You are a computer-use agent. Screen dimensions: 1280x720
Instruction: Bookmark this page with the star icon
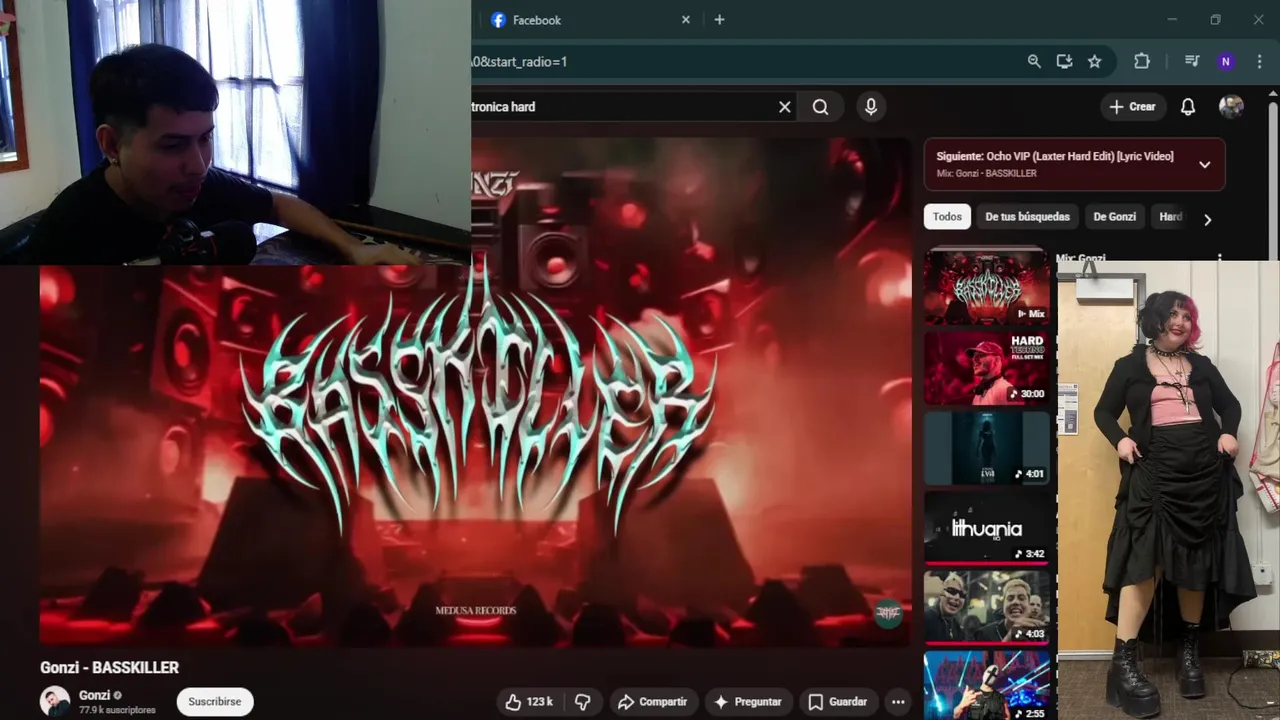click(x=1095, y=61)
